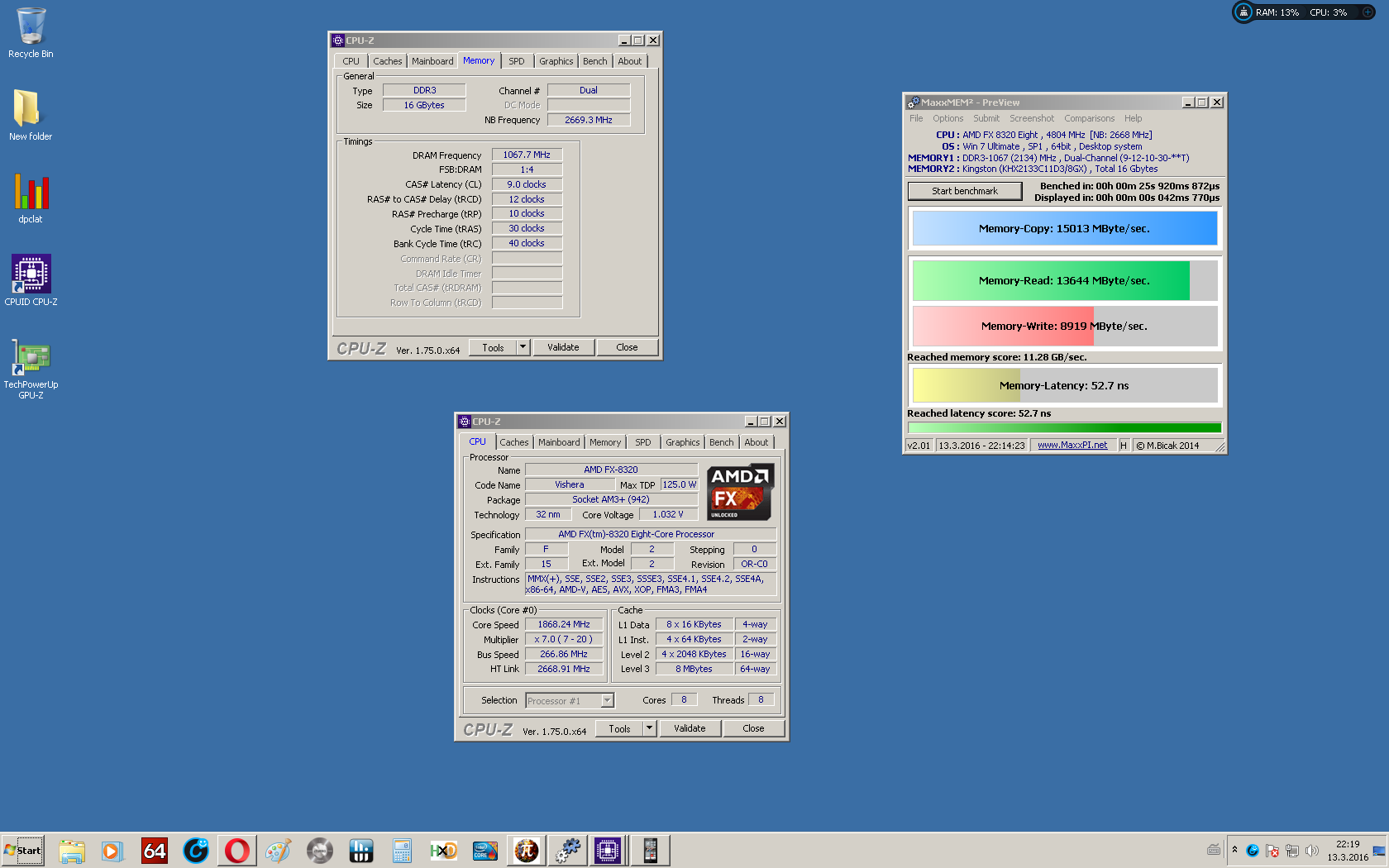Switch to Caches tab in upper CPU-Z
The width and height of the screenshot is (1389, 868).
click(387, 61)
